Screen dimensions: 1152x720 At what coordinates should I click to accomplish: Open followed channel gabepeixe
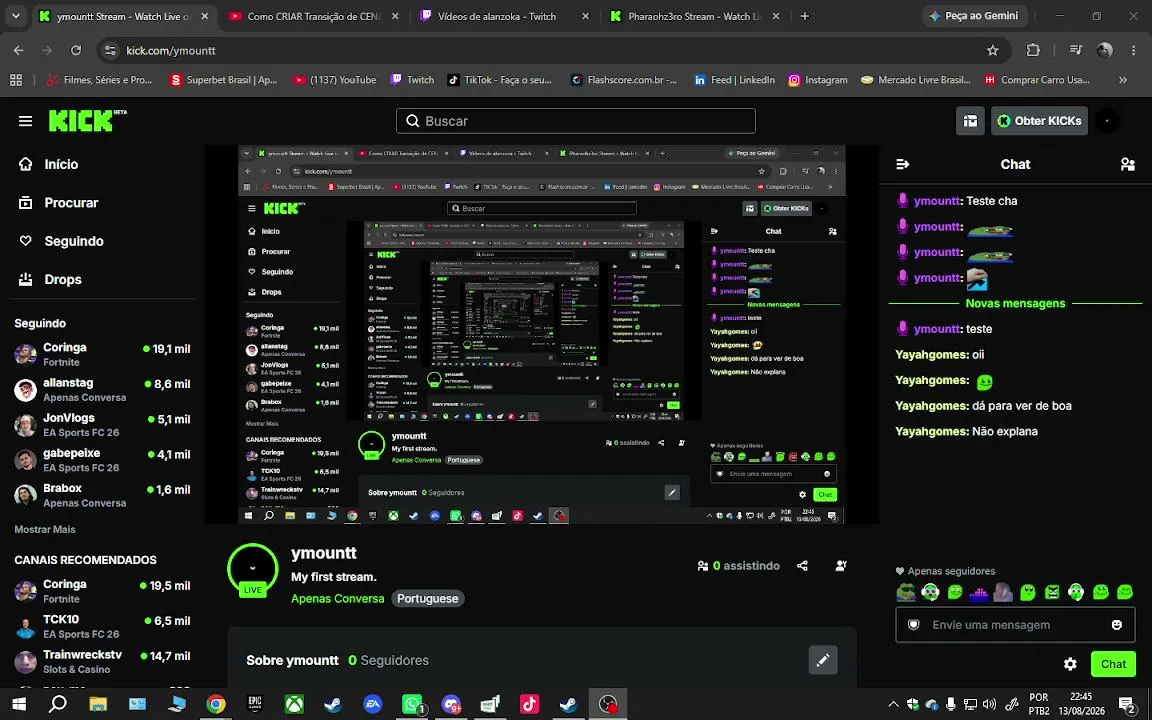pos(102,460)
